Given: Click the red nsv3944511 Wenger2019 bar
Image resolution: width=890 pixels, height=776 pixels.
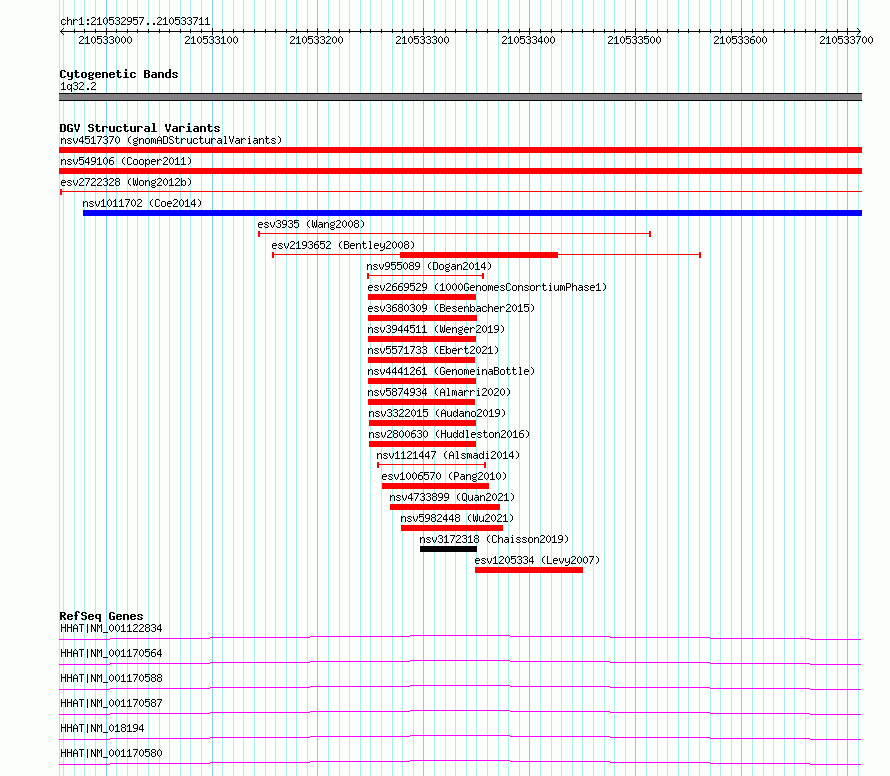Looking at the screenshot, I should 422,339.
